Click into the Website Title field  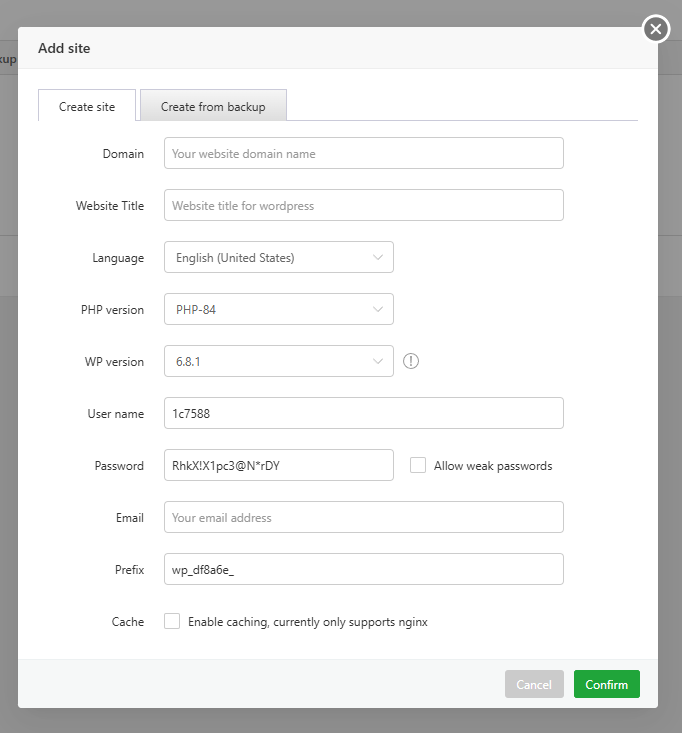coord(363,205)
